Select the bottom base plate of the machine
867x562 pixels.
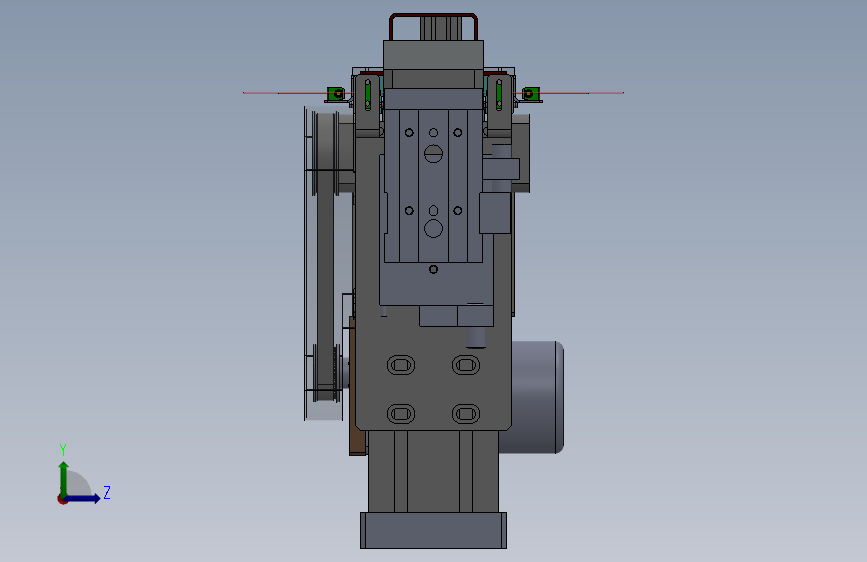pos(434,530)
